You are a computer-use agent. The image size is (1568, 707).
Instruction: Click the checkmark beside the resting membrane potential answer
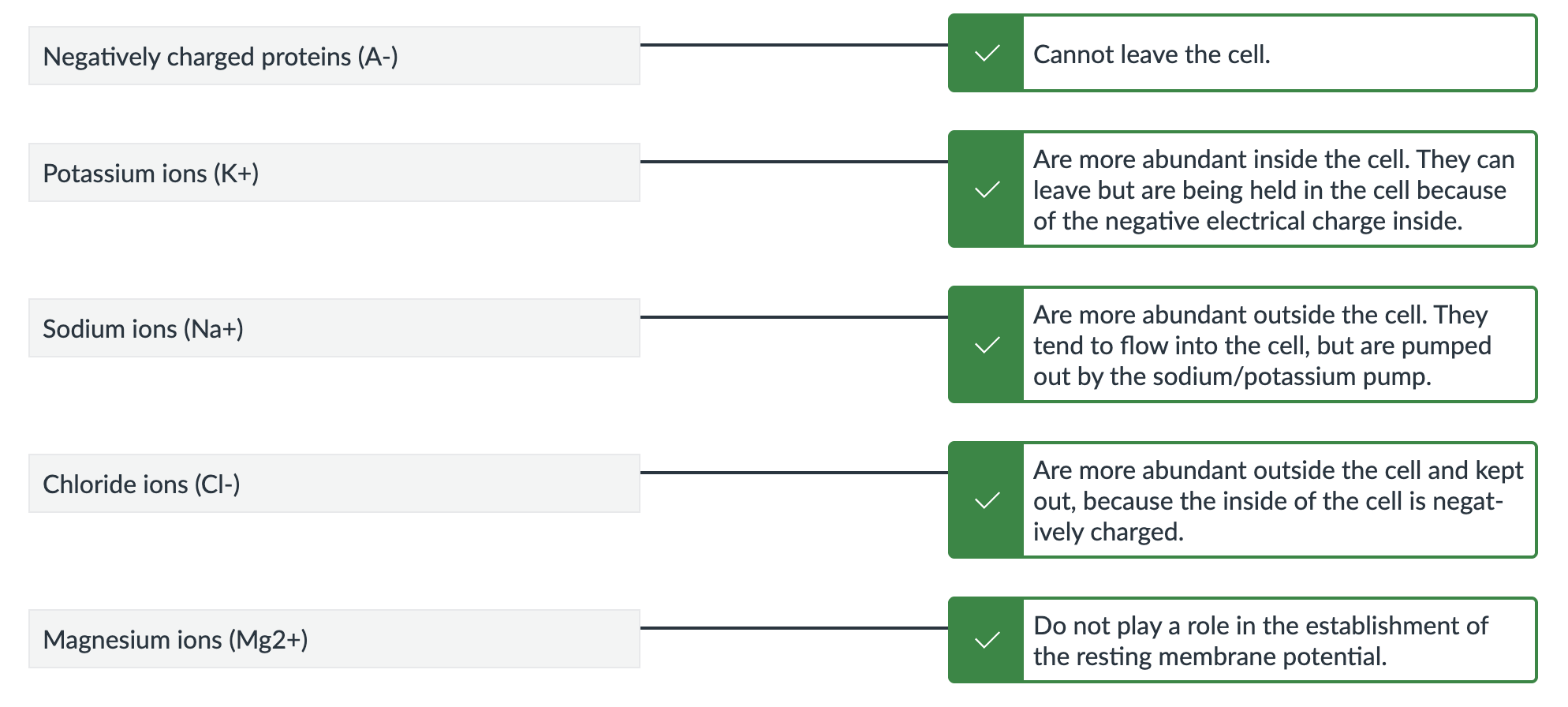(x=987, y=640)
